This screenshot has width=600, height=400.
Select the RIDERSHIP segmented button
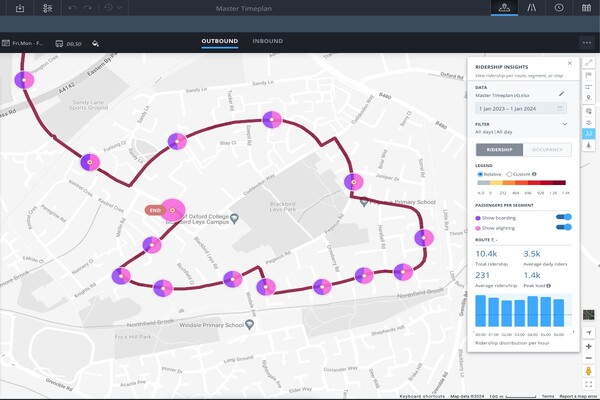pyautogui.click(x=499, y=150)
